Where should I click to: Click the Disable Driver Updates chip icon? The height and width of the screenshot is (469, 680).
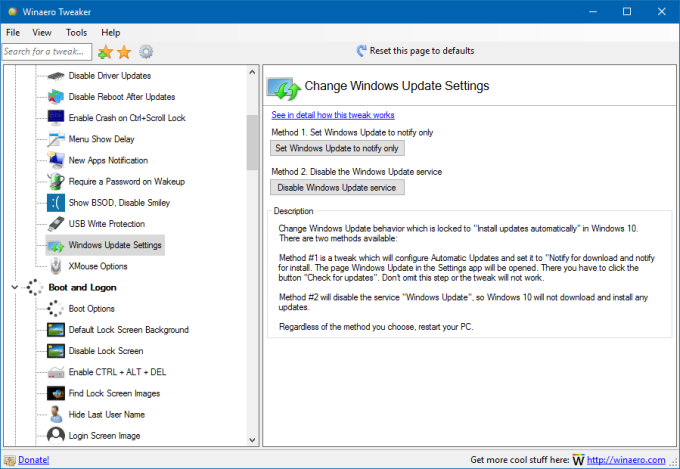[56, 76]
